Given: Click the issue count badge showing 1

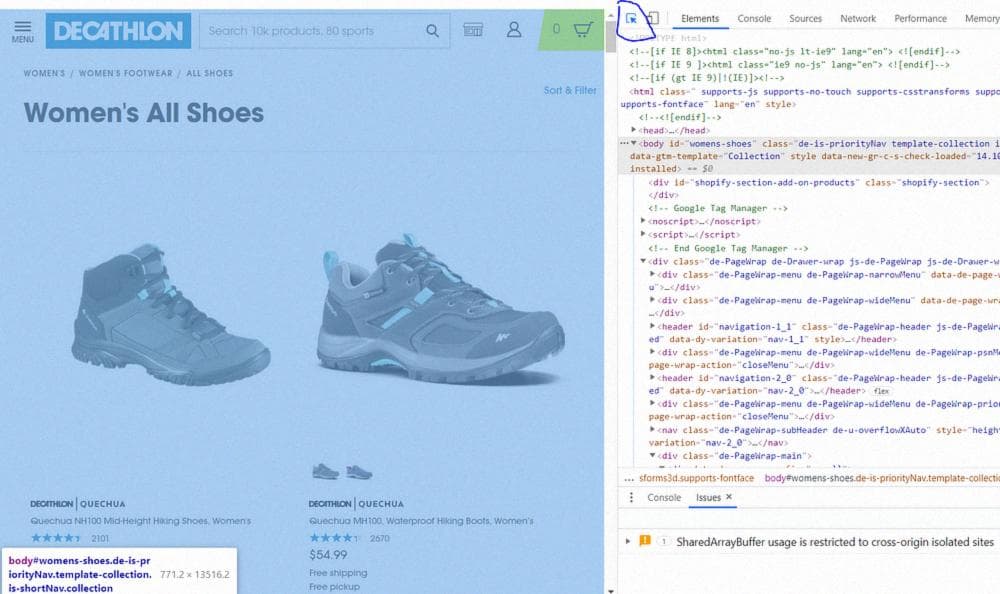Looking at the screenshot, I should pyautogui.click(x=663, y=541).
